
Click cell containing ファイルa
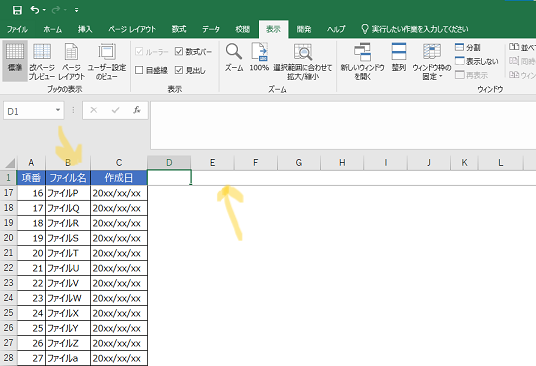[x=68, y=358]
